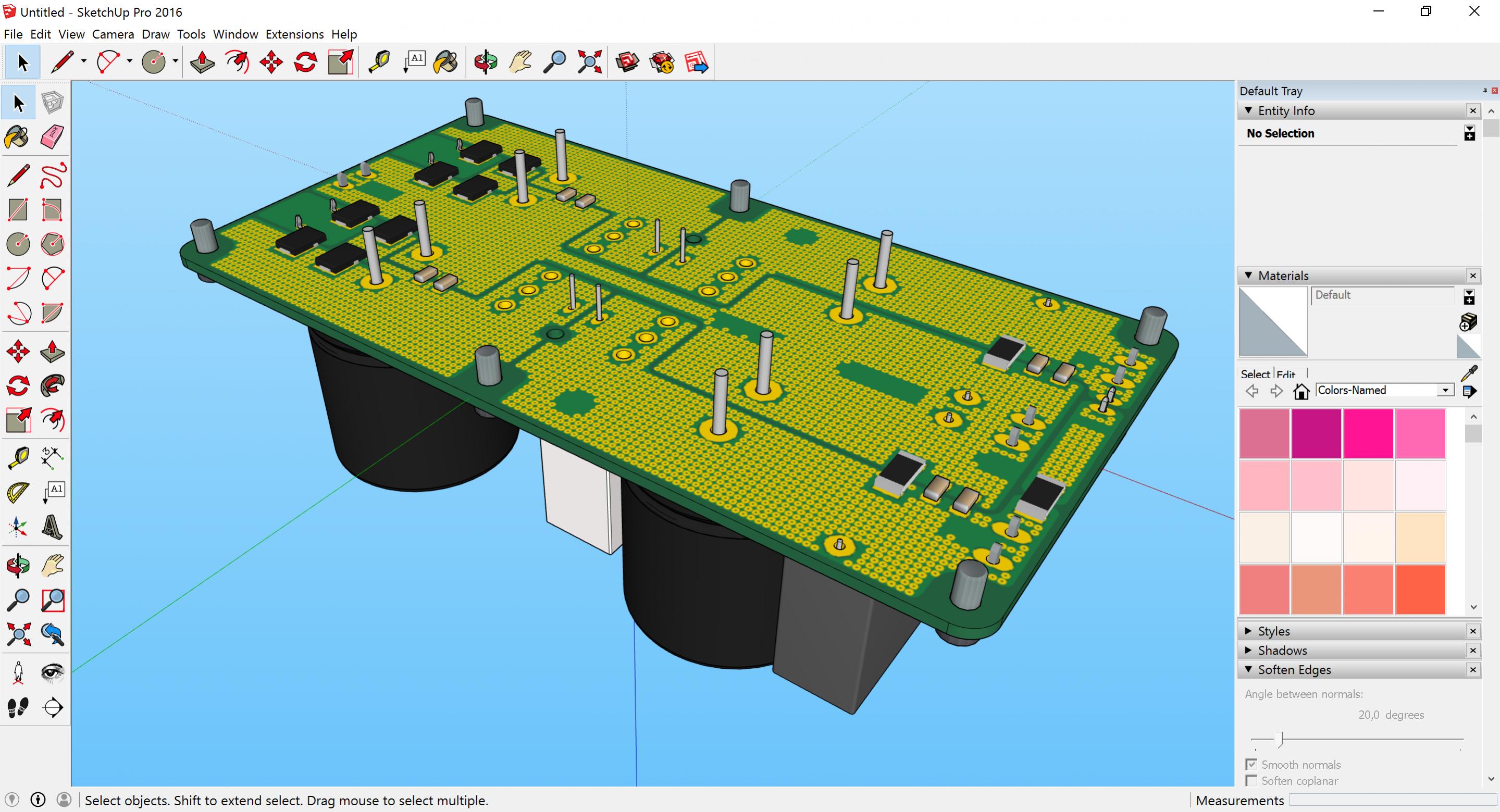Click the Materials Details menu button
This screenshot has width=1500, height=812.
[1469, 391]
